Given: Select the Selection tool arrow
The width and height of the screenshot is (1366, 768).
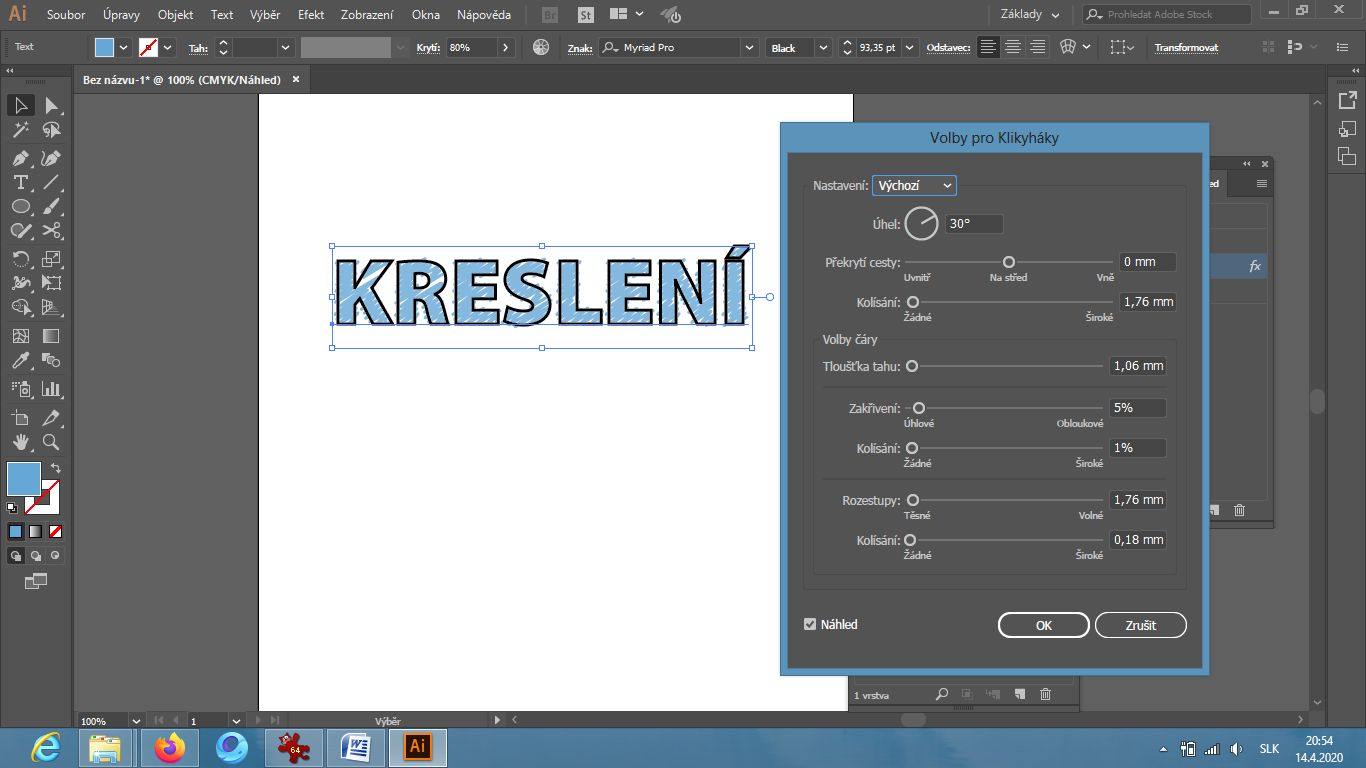Looking at the screenshot, I should (20, 105).
